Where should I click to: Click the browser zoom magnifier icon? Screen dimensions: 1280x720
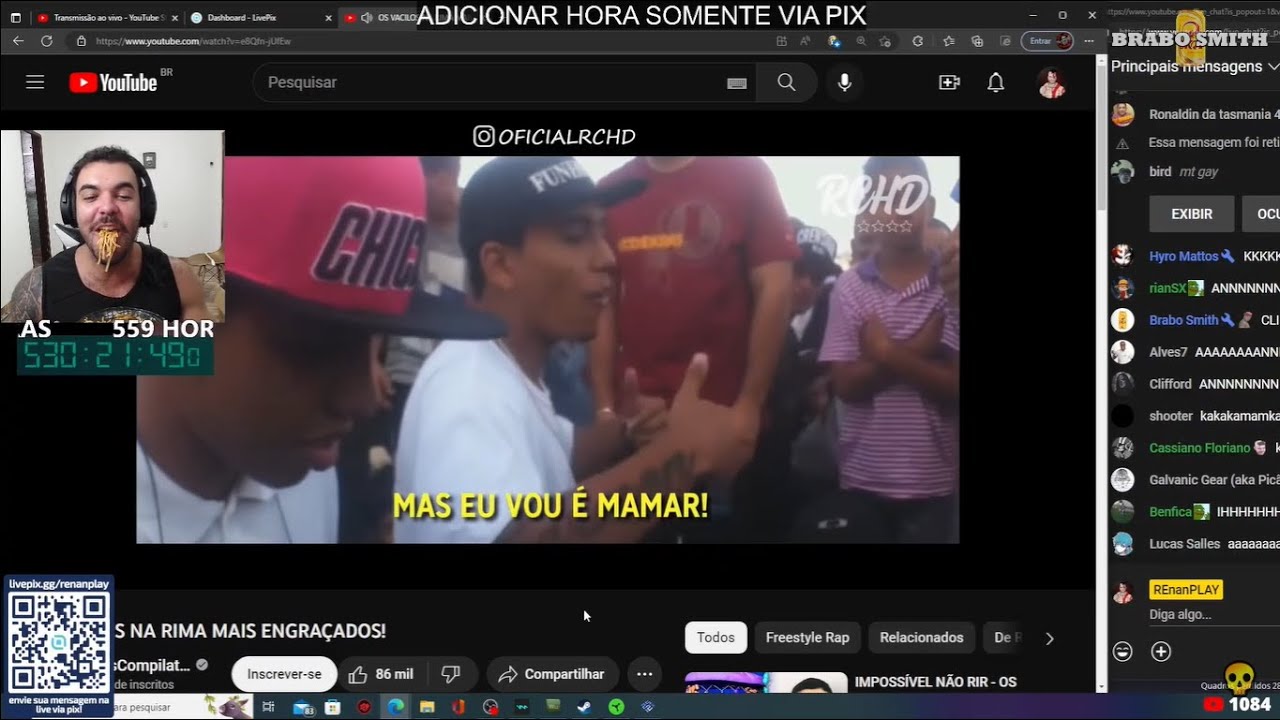point(861,41)
